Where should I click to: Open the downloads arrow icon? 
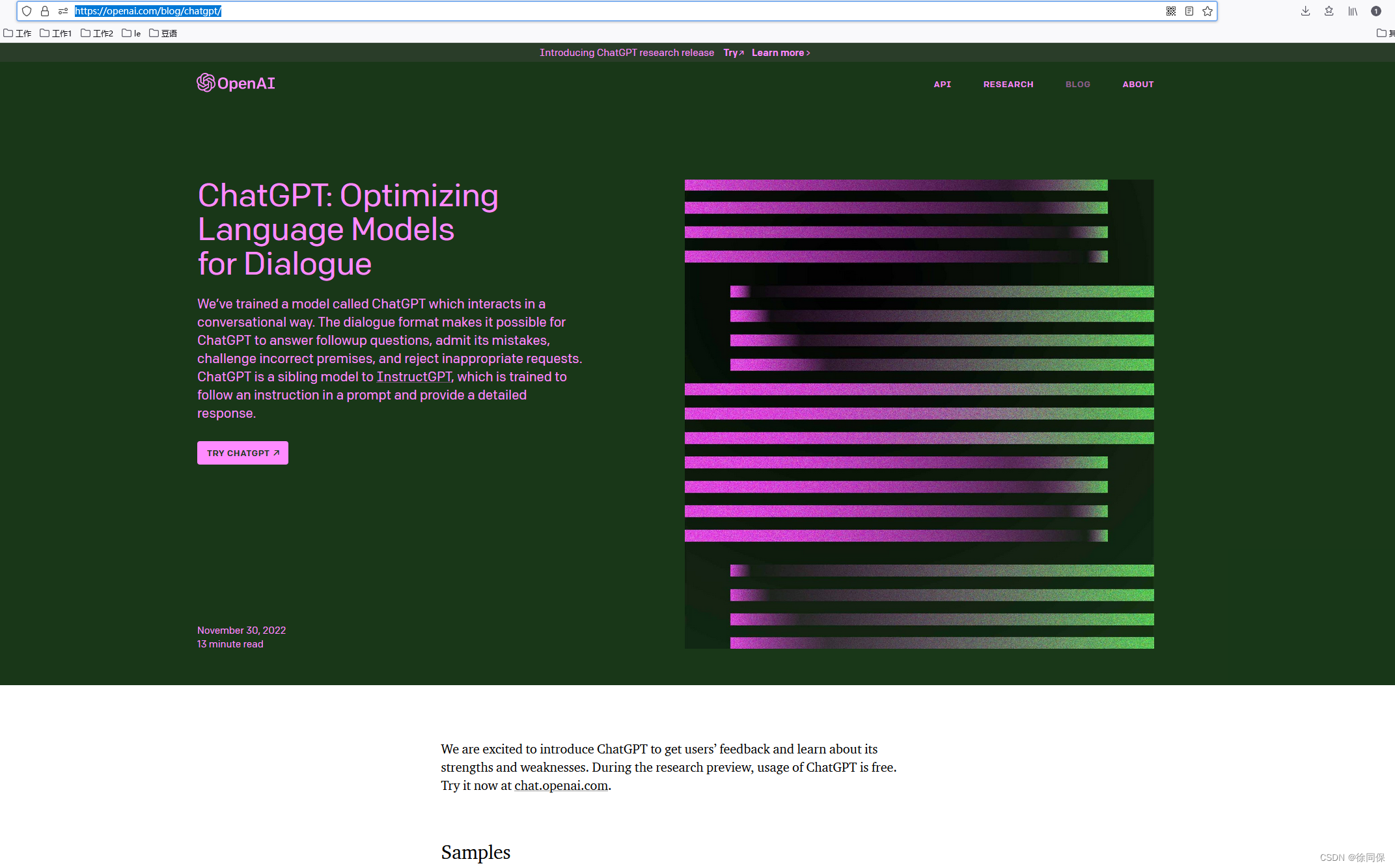click(1305, 11)
